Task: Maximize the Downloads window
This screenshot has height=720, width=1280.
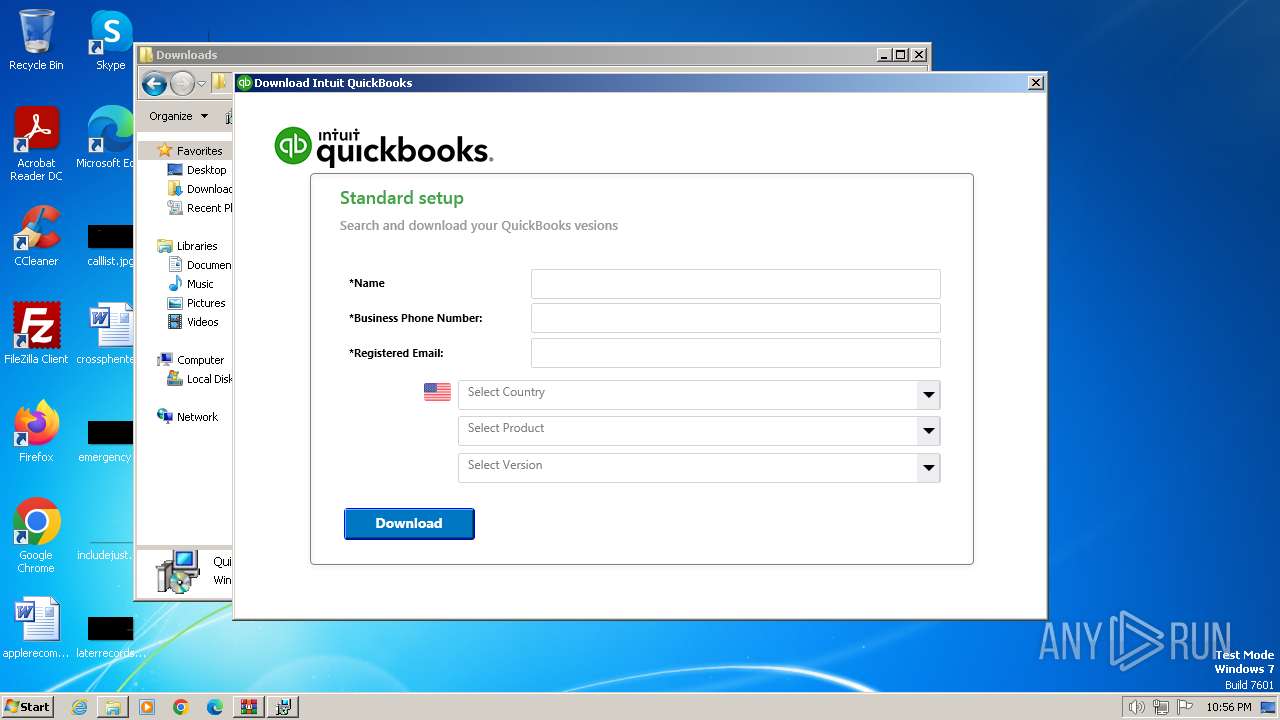Action: coord(900,55)
